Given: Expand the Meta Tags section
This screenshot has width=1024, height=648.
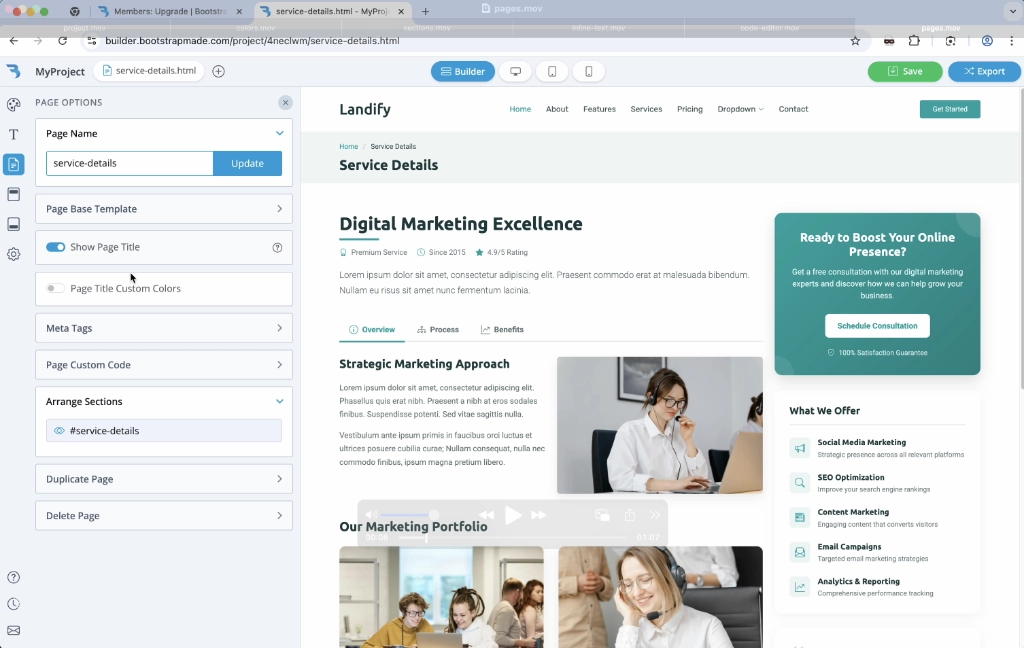Looking at the screenshot, I should (x=164, y=328).
